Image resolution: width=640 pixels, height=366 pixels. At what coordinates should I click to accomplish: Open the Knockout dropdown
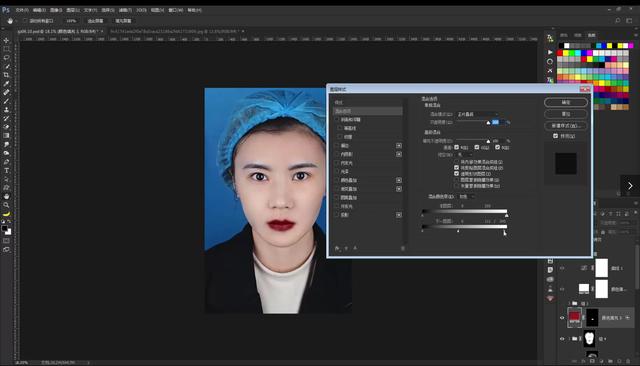pyautogui.click(x=465, y=155)
